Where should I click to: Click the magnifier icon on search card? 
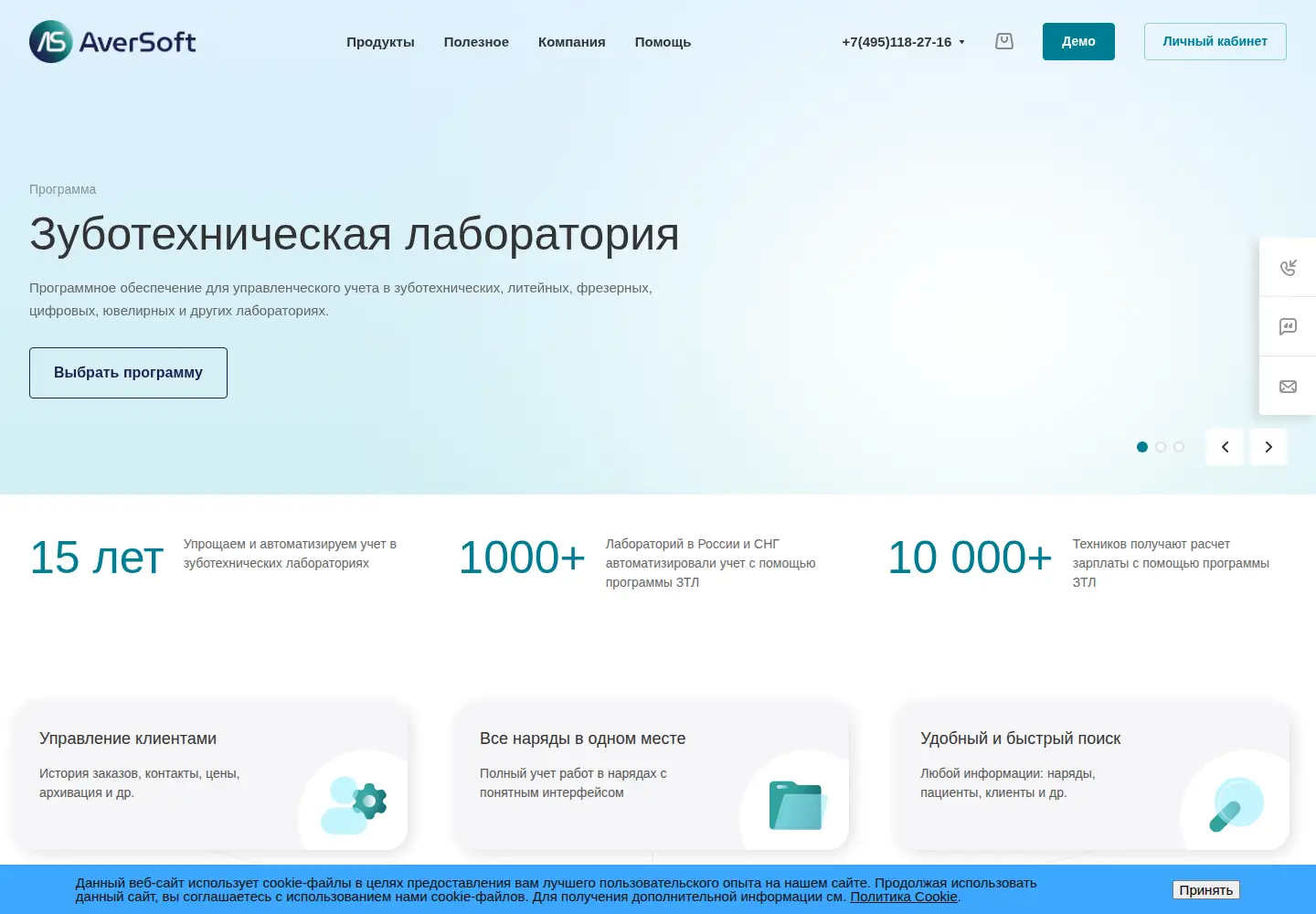(1236, 804)
